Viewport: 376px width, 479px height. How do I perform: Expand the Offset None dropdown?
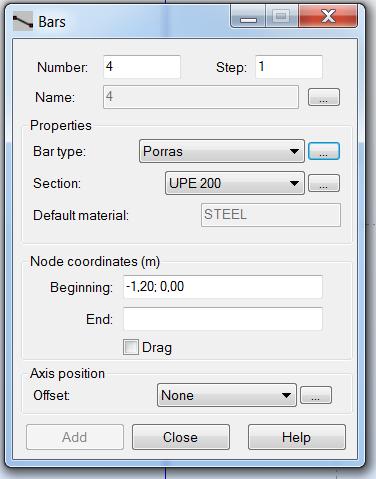tap(227, 395)
